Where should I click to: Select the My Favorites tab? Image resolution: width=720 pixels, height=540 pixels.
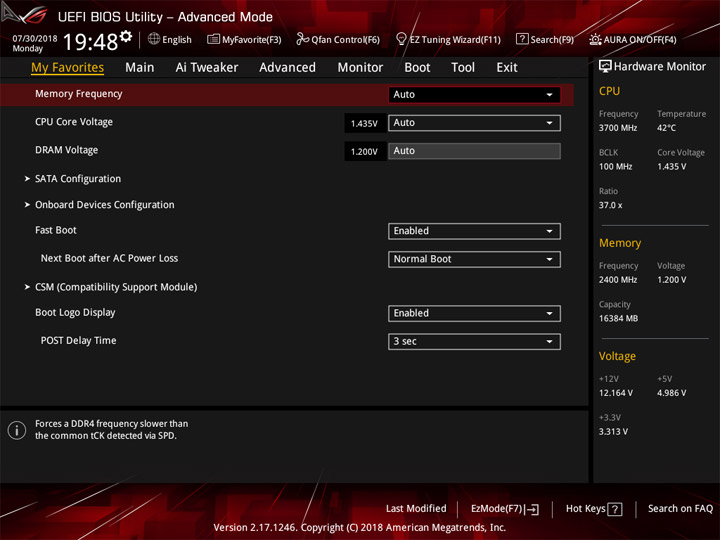point(68,68)
